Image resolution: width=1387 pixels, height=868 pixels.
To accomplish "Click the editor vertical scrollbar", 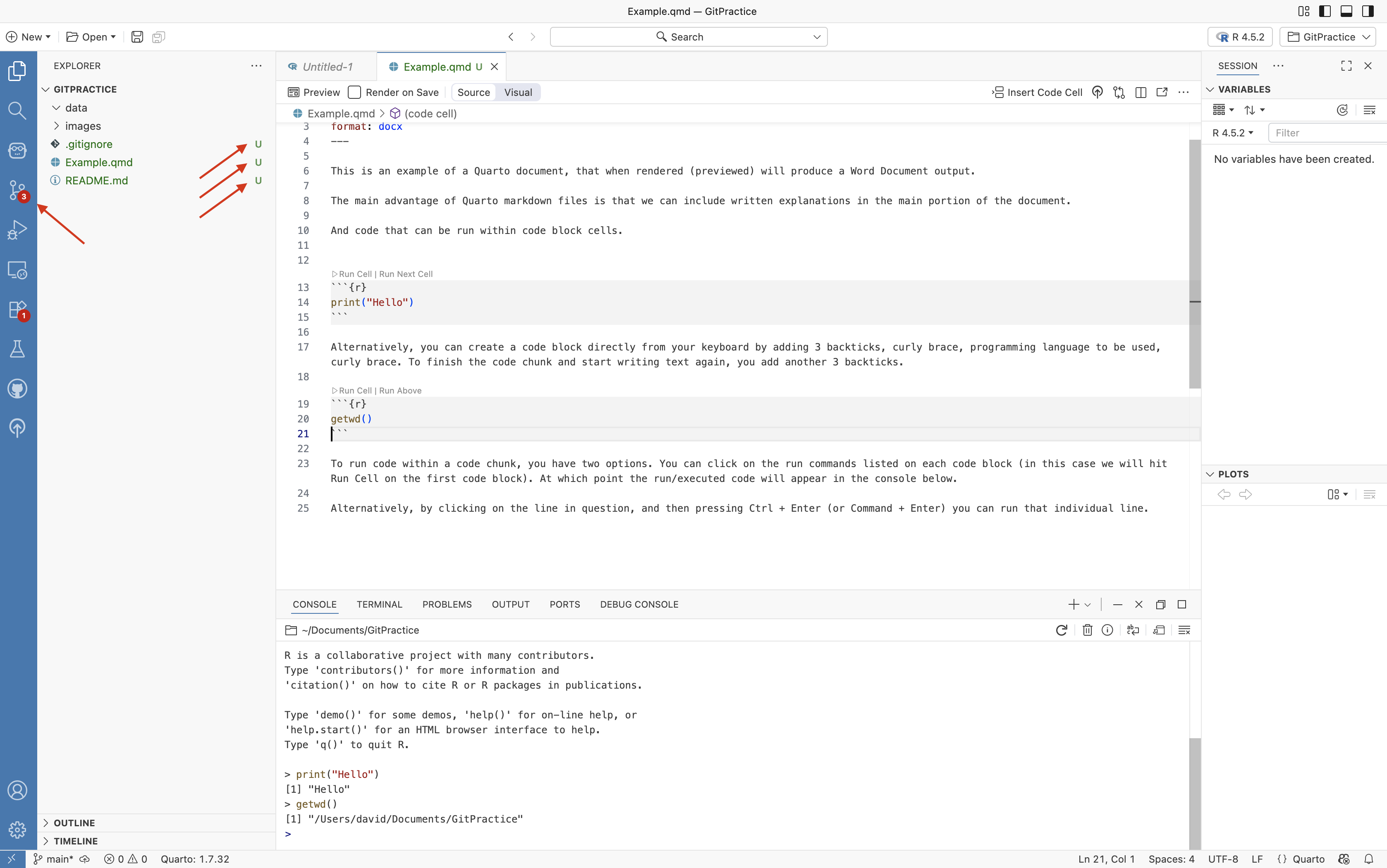I will click(x=1195, y=264).
